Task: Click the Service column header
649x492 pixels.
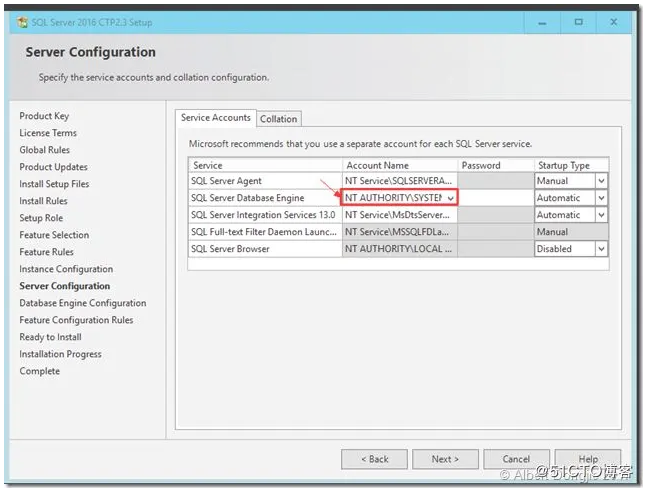Action: tap(265, 165)
